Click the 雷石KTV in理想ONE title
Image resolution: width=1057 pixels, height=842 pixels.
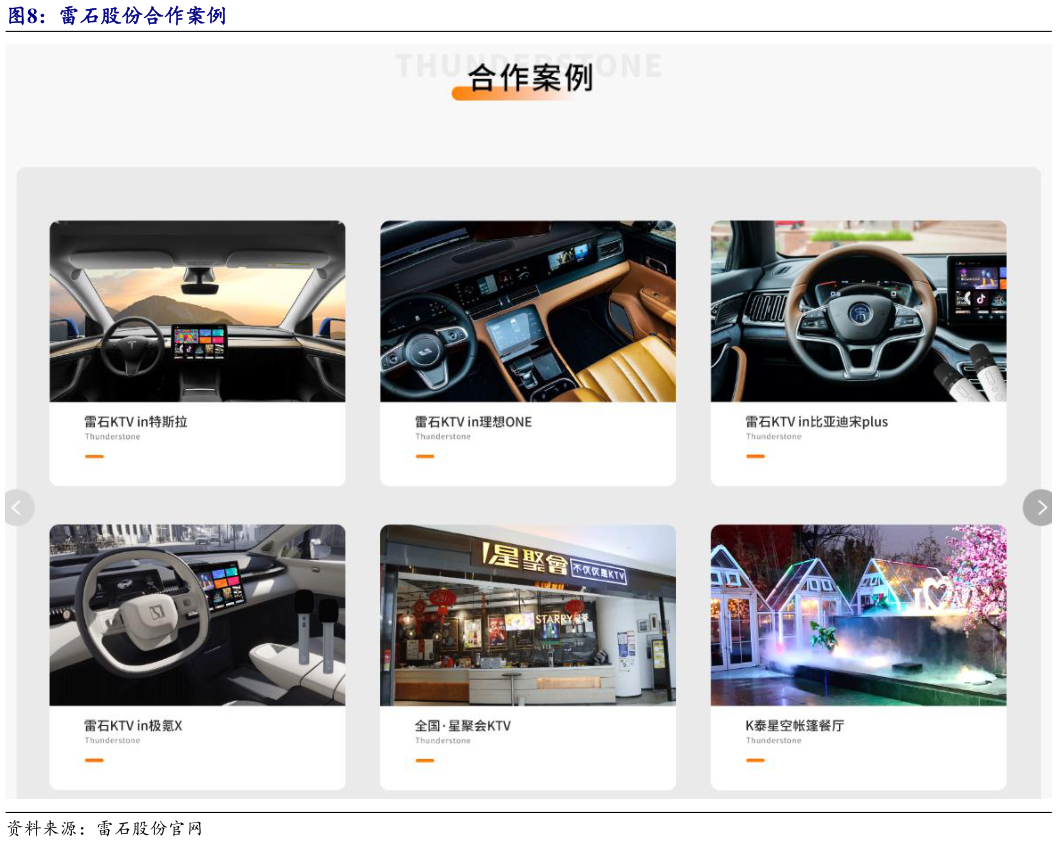pos(473,422)
